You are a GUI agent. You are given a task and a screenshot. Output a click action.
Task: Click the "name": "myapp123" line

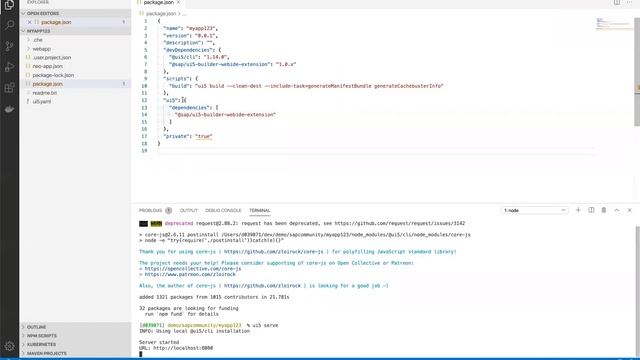point(190,28)
